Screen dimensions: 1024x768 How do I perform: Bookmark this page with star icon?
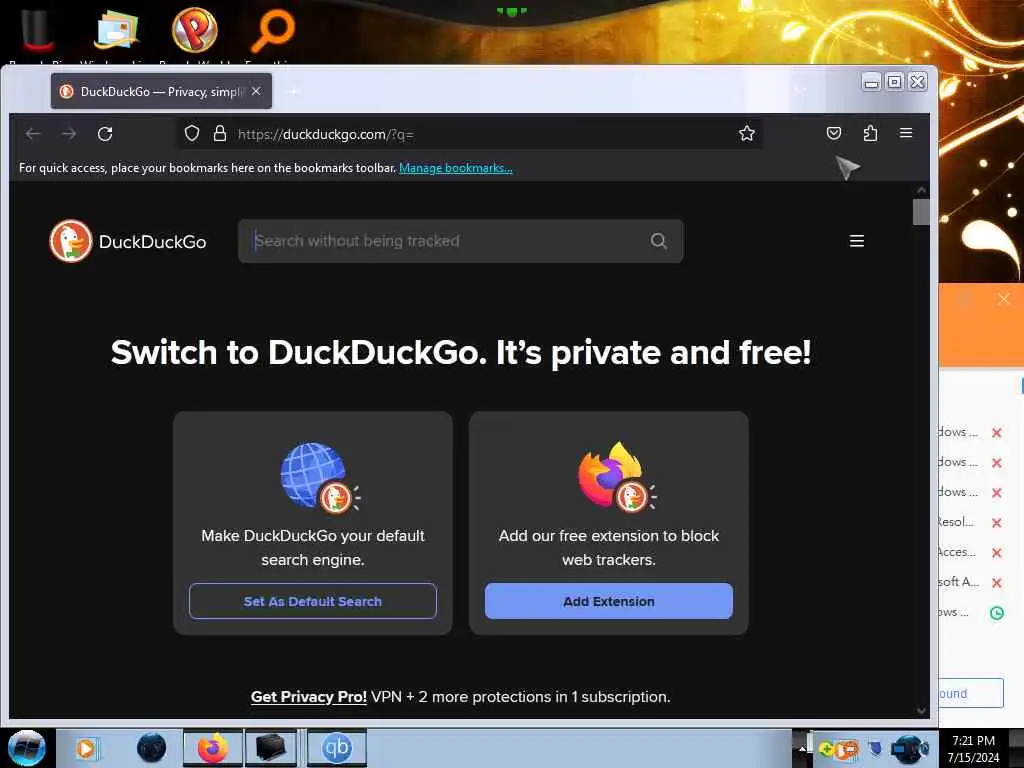pyautogui.click(x=746, y=133)
